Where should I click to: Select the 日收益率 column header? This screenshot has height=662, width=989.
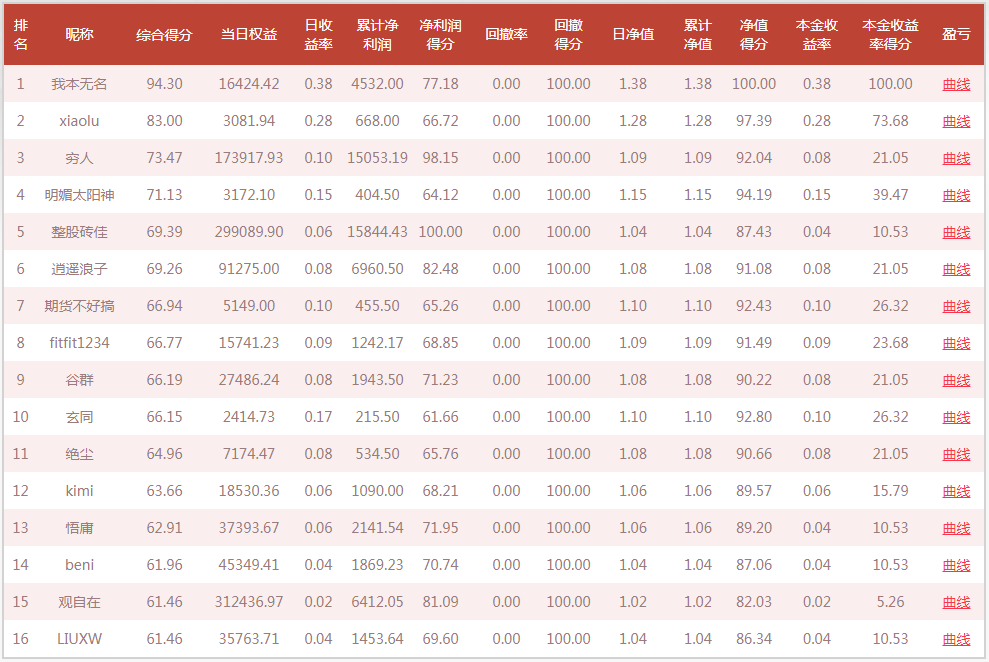(318, 35)
